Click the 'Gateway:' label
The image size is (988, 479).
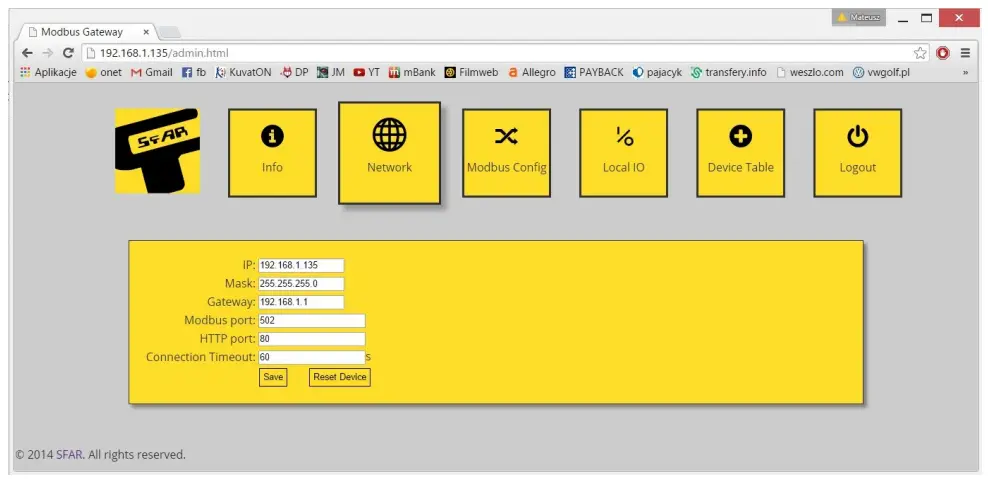231,302
